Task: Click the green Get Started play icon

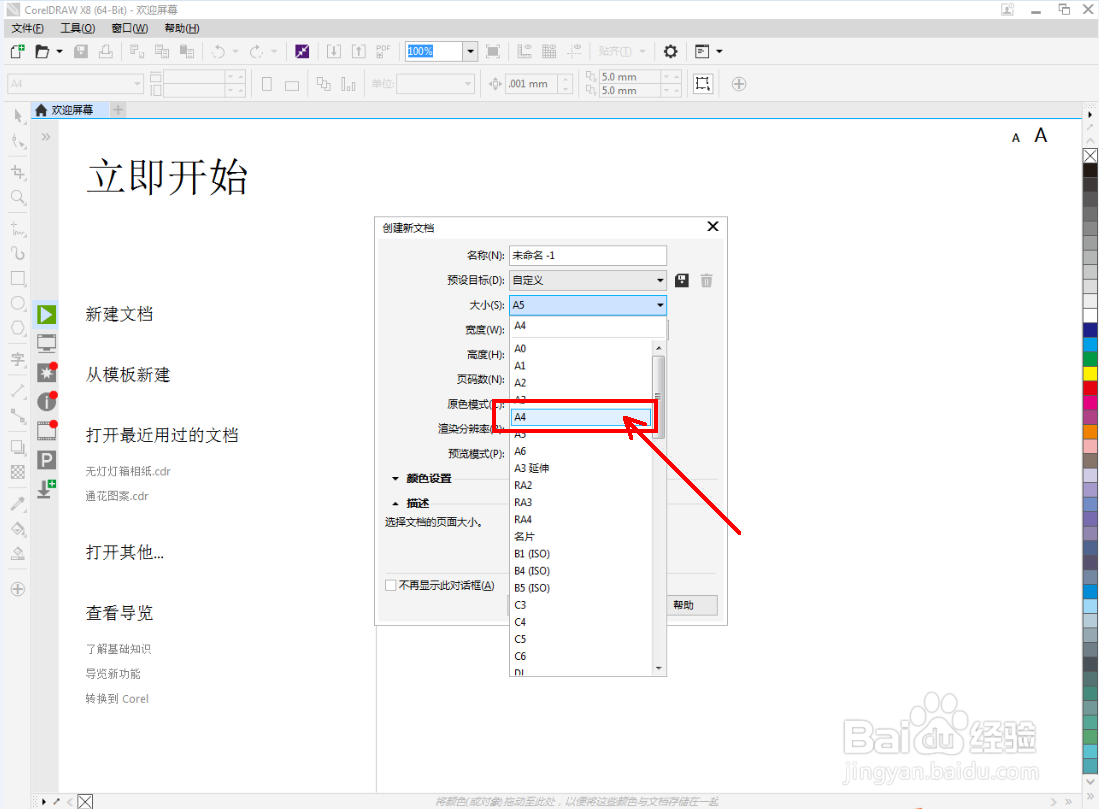Action: click(x=46, y=315)
